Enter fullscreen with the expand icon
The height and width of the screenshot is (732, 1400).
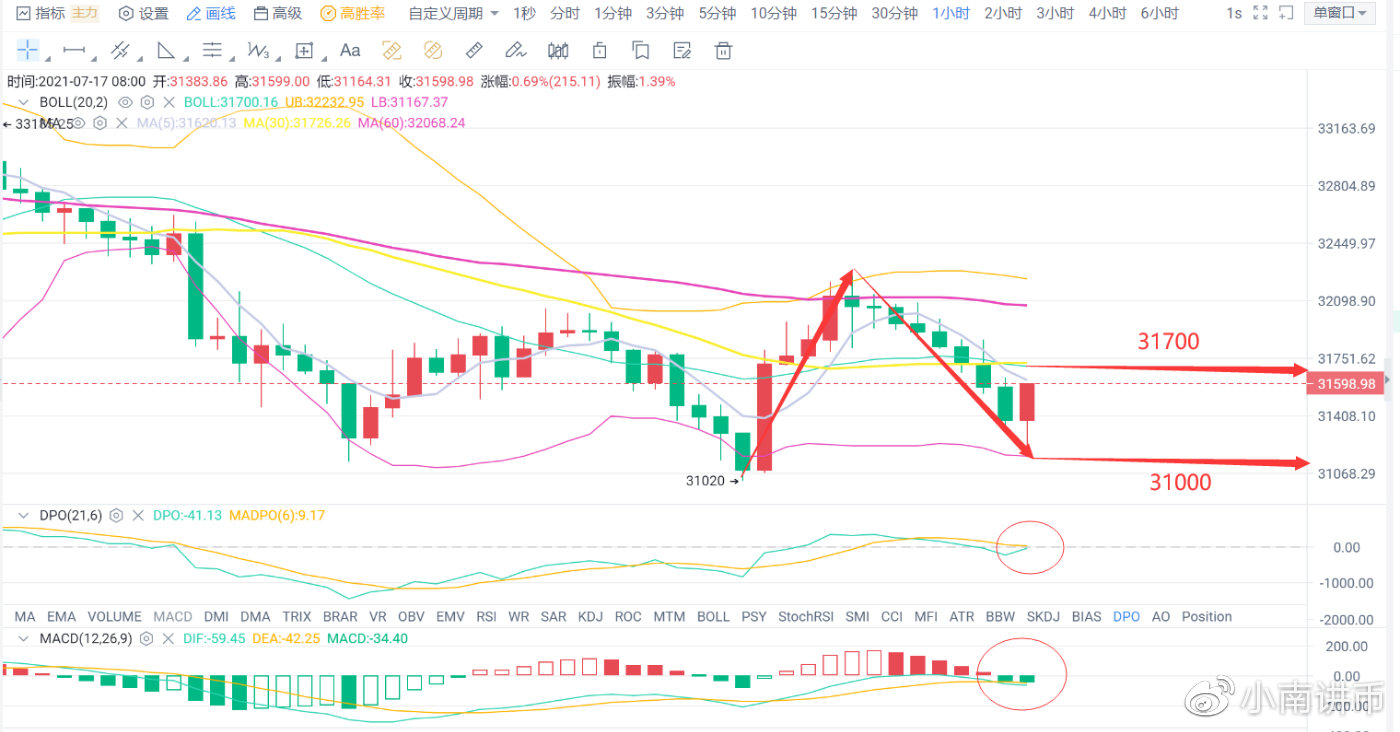[x=1260, y=13]
